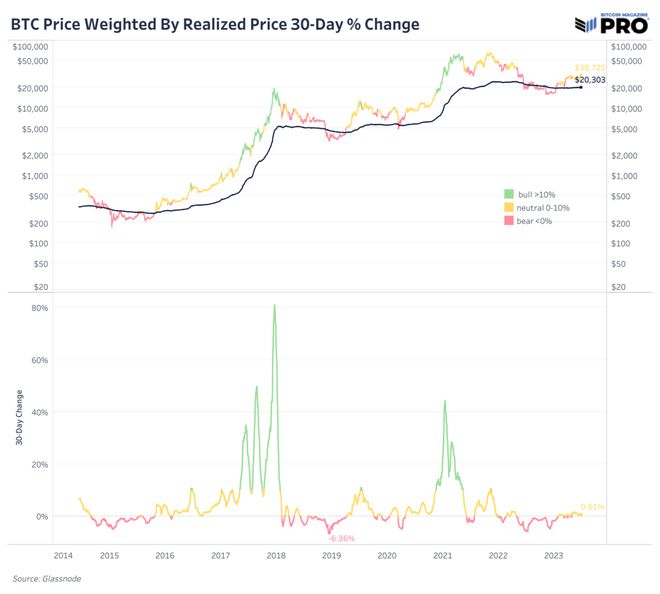
Task: Click the chart title text
Action: pos(215,22)
